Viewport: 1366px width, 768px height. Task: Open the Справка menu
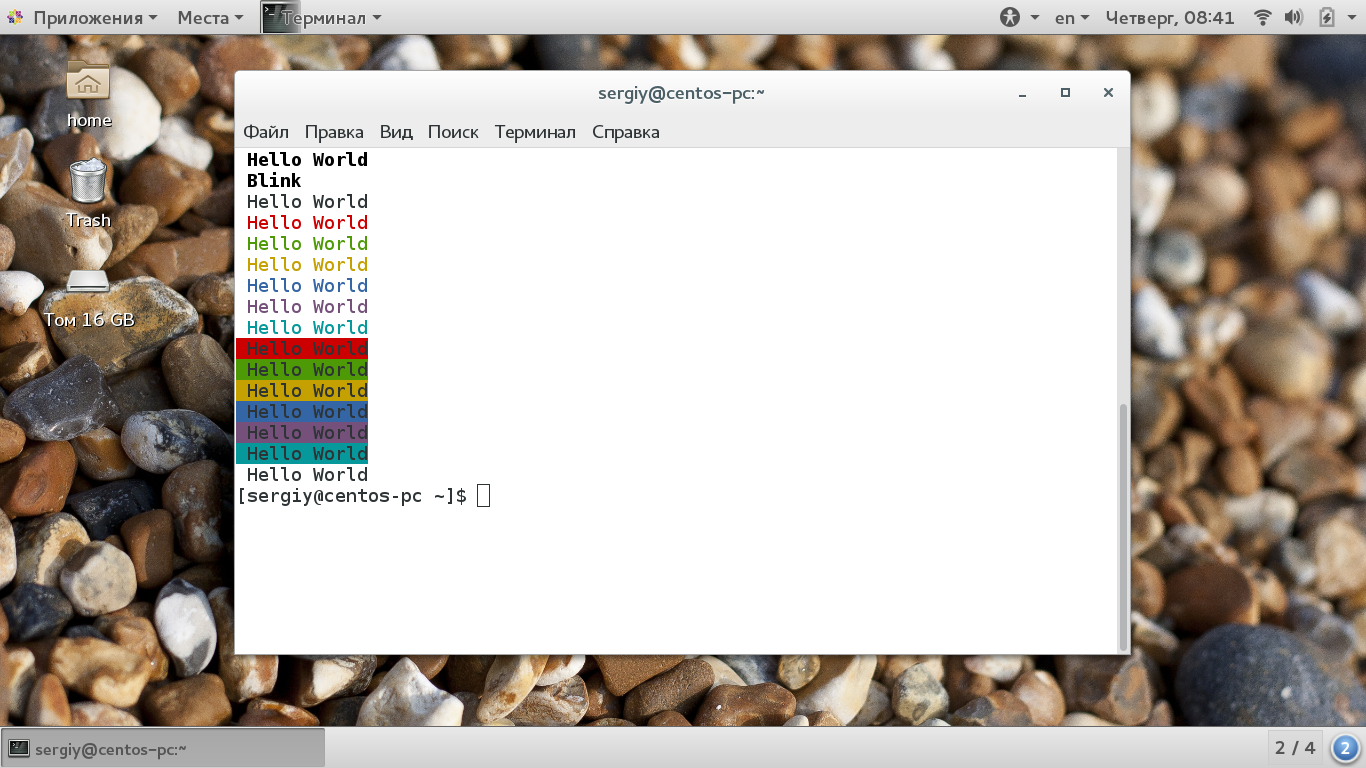(x=626, y=132)
